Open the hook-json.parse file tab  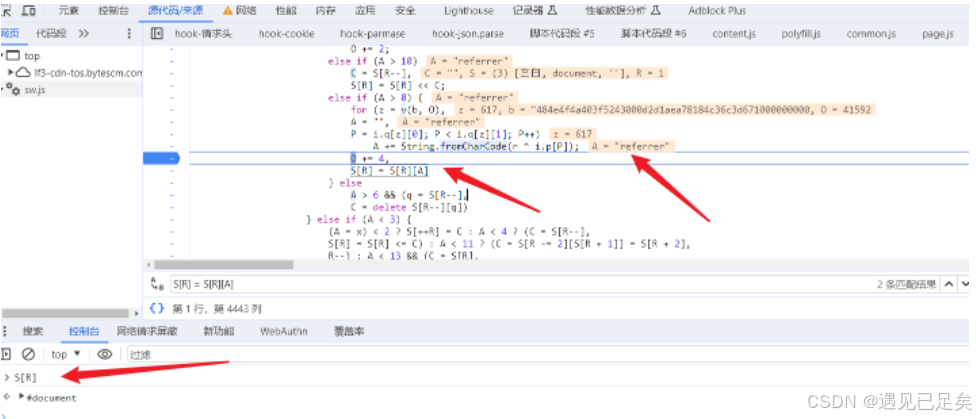click(467, 34)
